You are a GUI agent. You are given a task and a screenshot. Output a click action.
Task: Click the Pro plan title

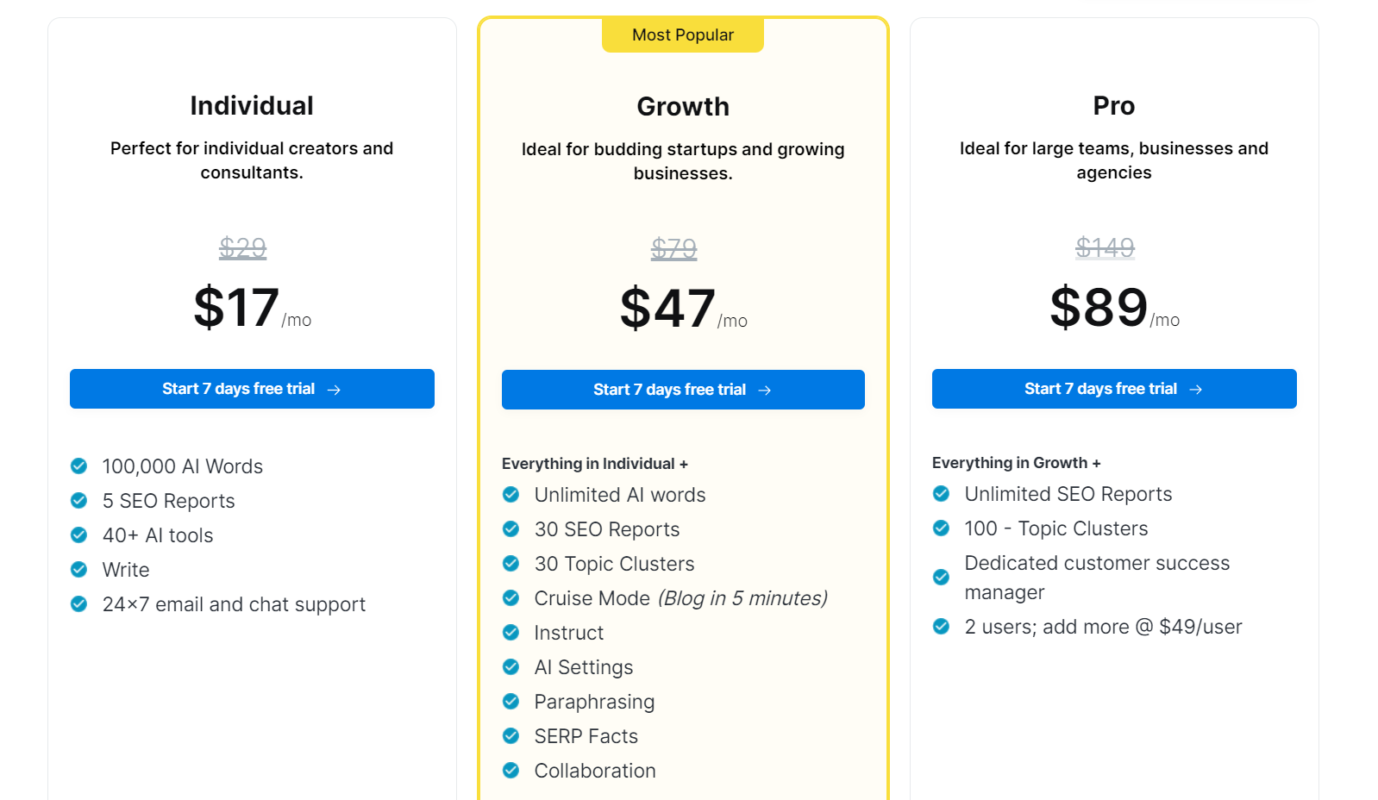[1114, 106]
